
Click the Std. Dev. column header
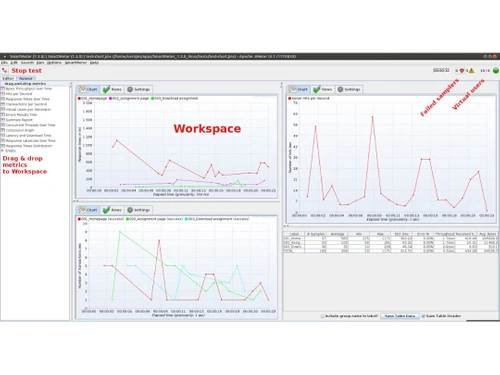[402, 234]
